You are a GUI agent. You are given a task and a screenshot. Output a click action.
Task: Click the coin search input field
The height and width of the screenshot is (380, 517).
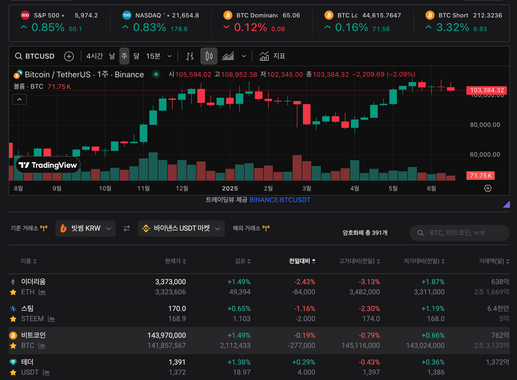click(x=460, y=233)
